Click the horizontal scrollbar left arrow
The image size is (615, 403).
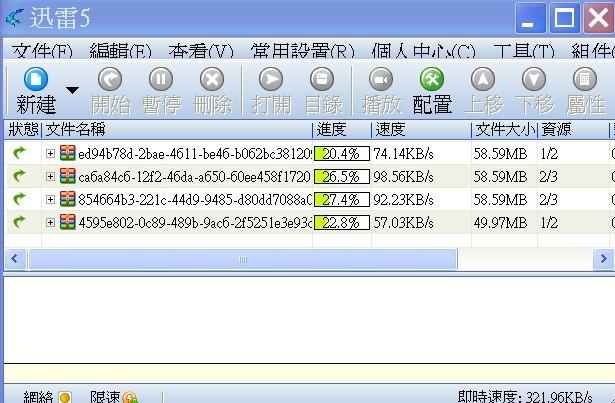click(x=15, y=259)
